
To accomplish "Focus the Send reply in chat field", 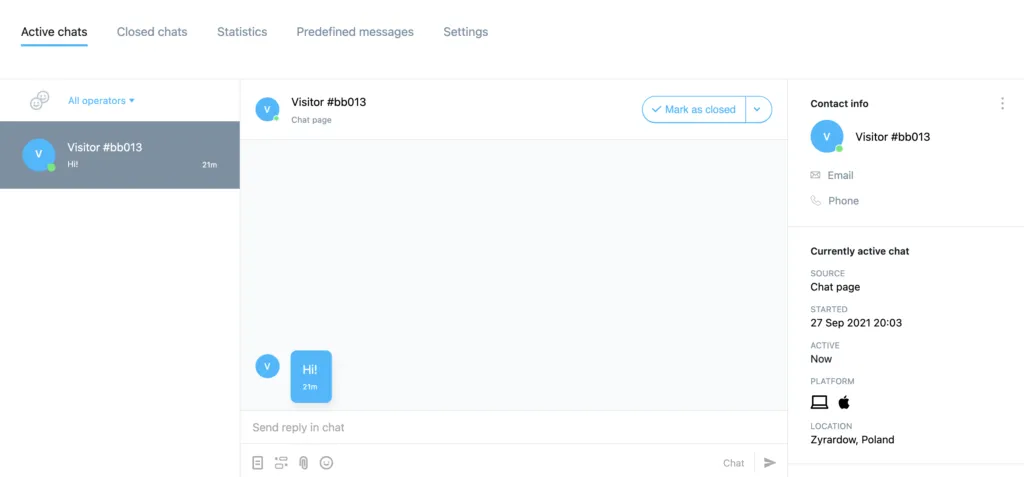I will coord(513,427).
